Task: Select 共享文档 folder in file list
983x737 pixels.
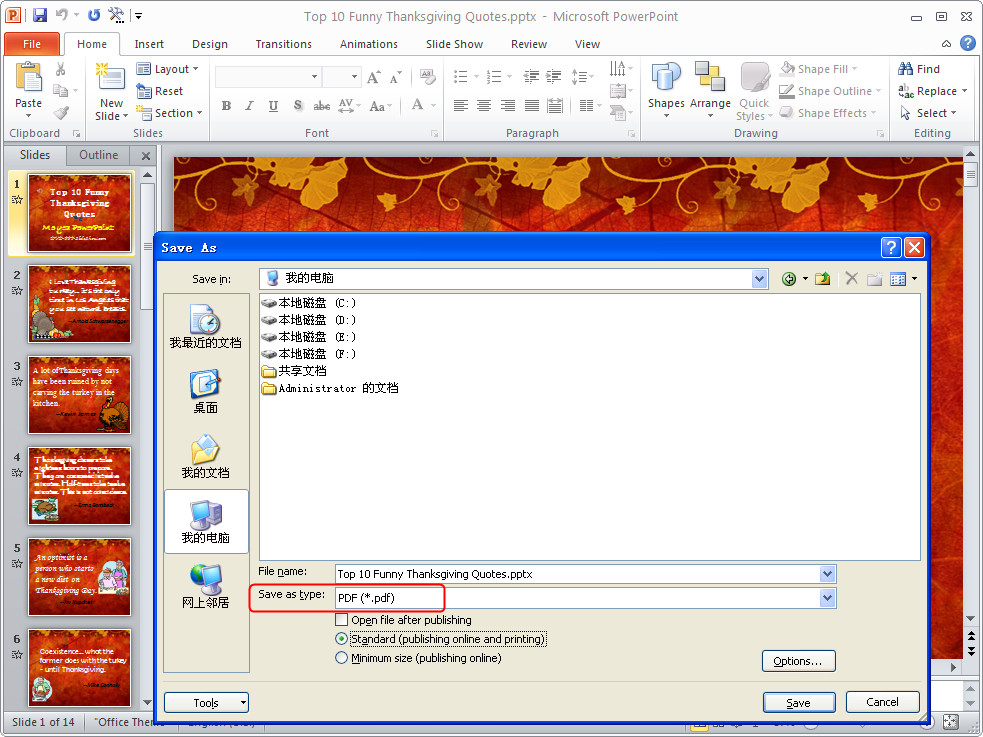Action: coord(294,371)
